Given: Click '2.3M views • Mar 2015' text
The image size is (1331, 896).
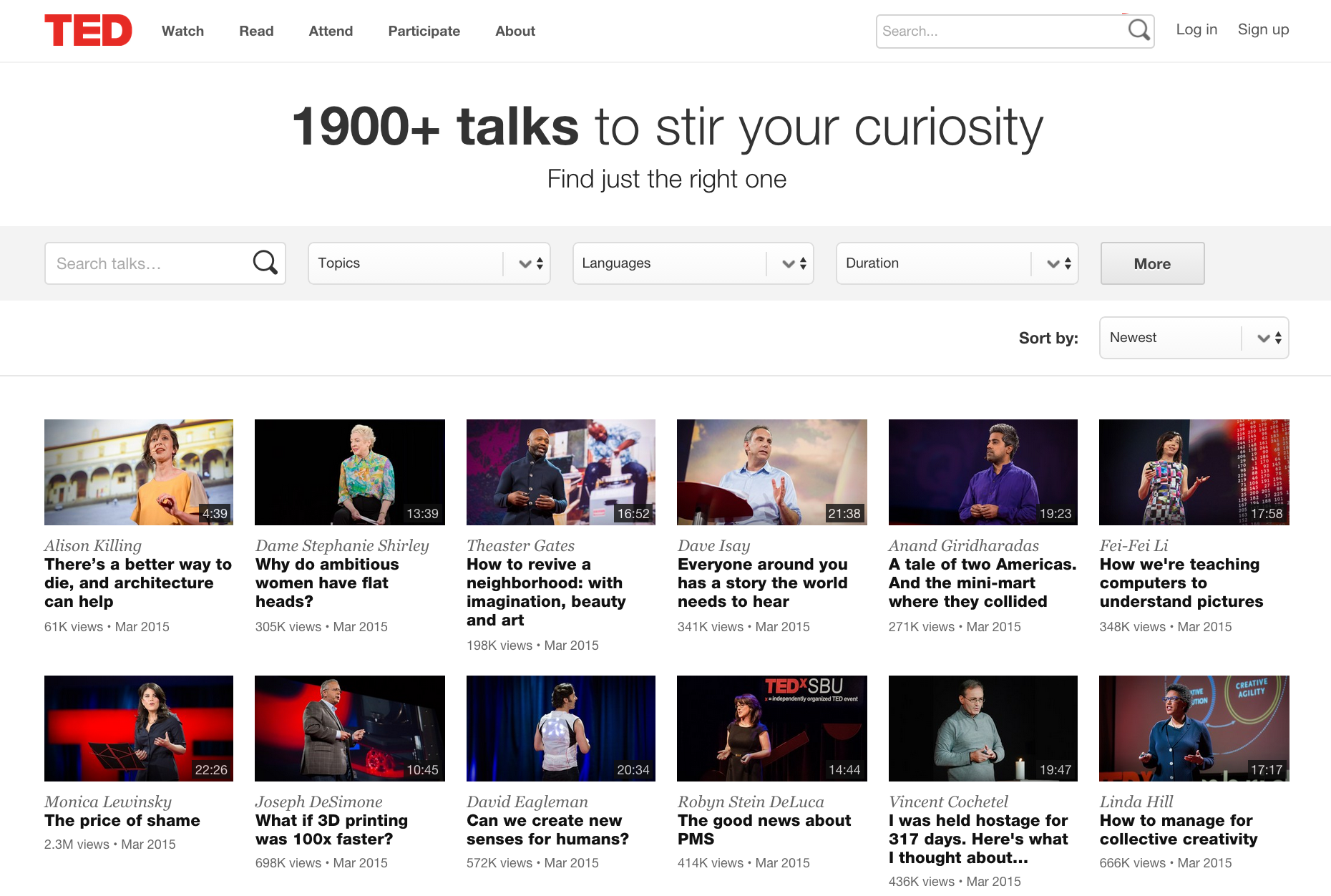Looking at the screenshot, I should (x=110, y=844).
